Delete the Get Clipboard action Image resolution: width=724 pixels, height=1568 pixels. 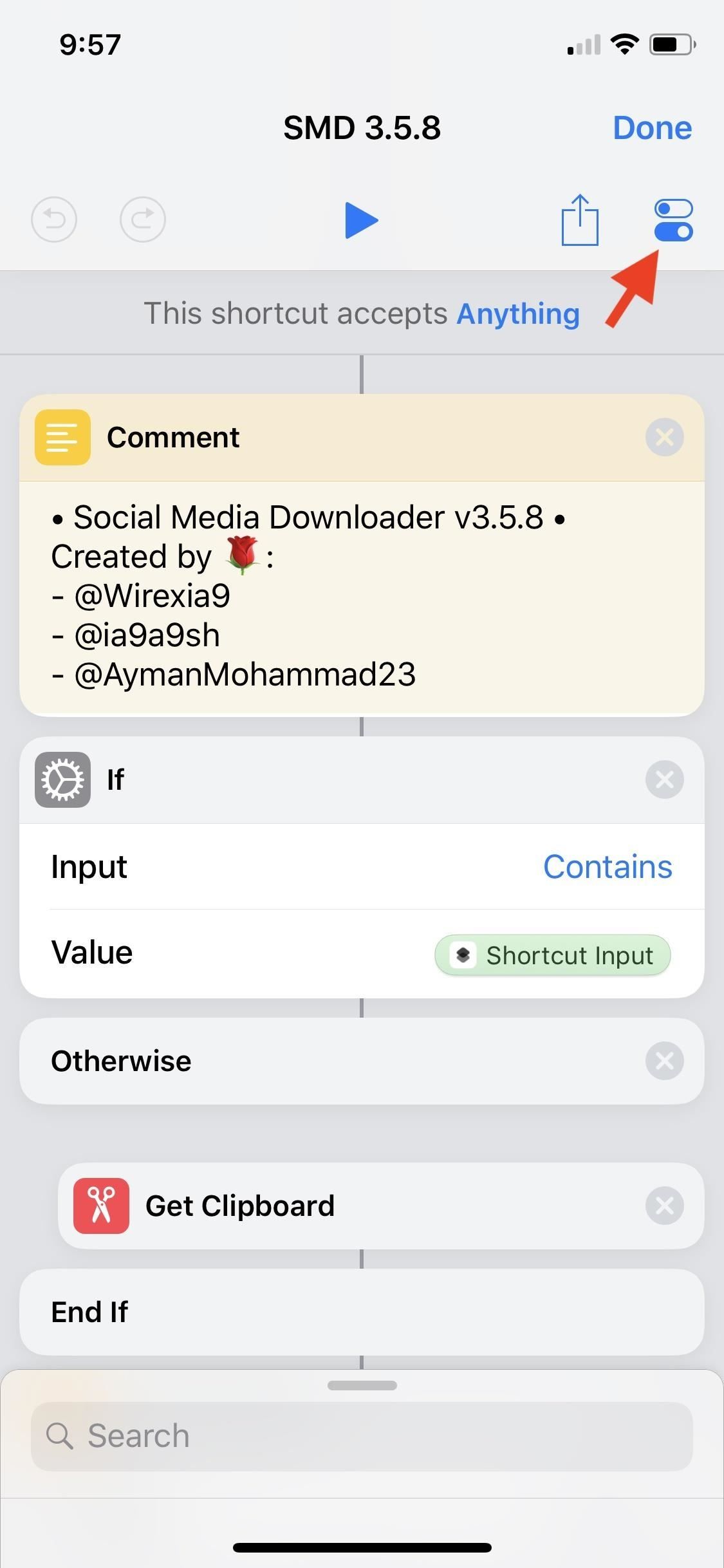tap(664, 1206)
